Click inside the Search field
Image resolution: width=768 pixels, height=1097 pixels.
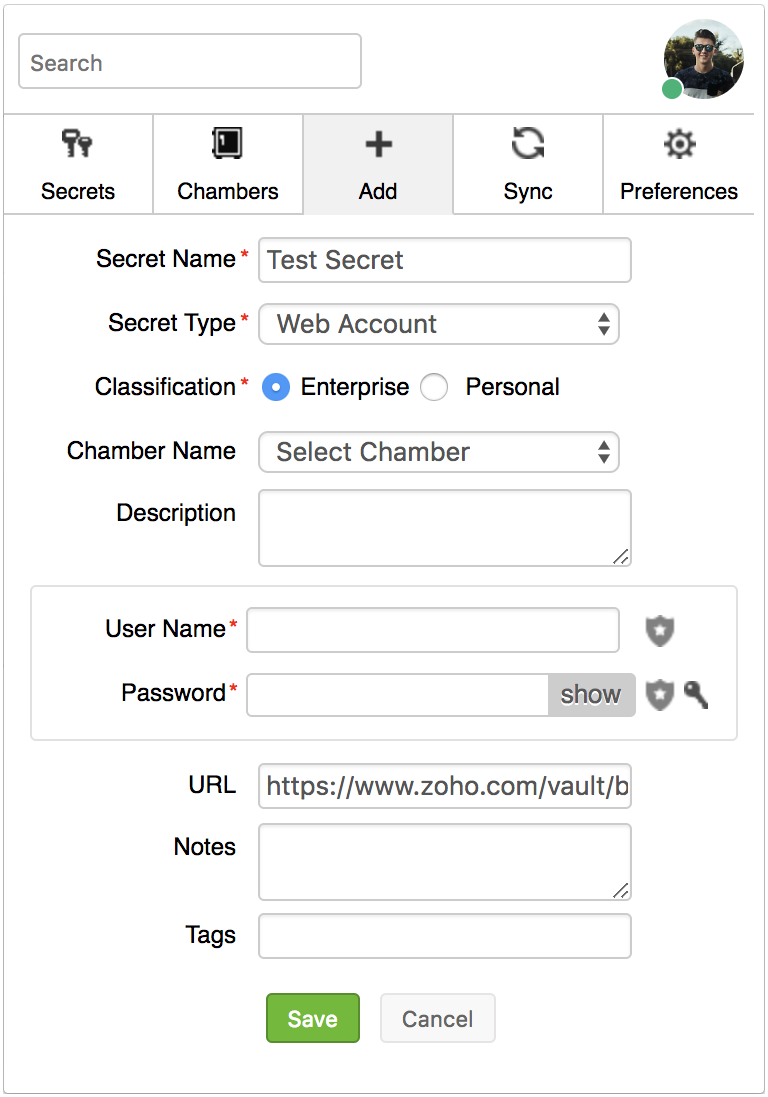pos(189,62)
